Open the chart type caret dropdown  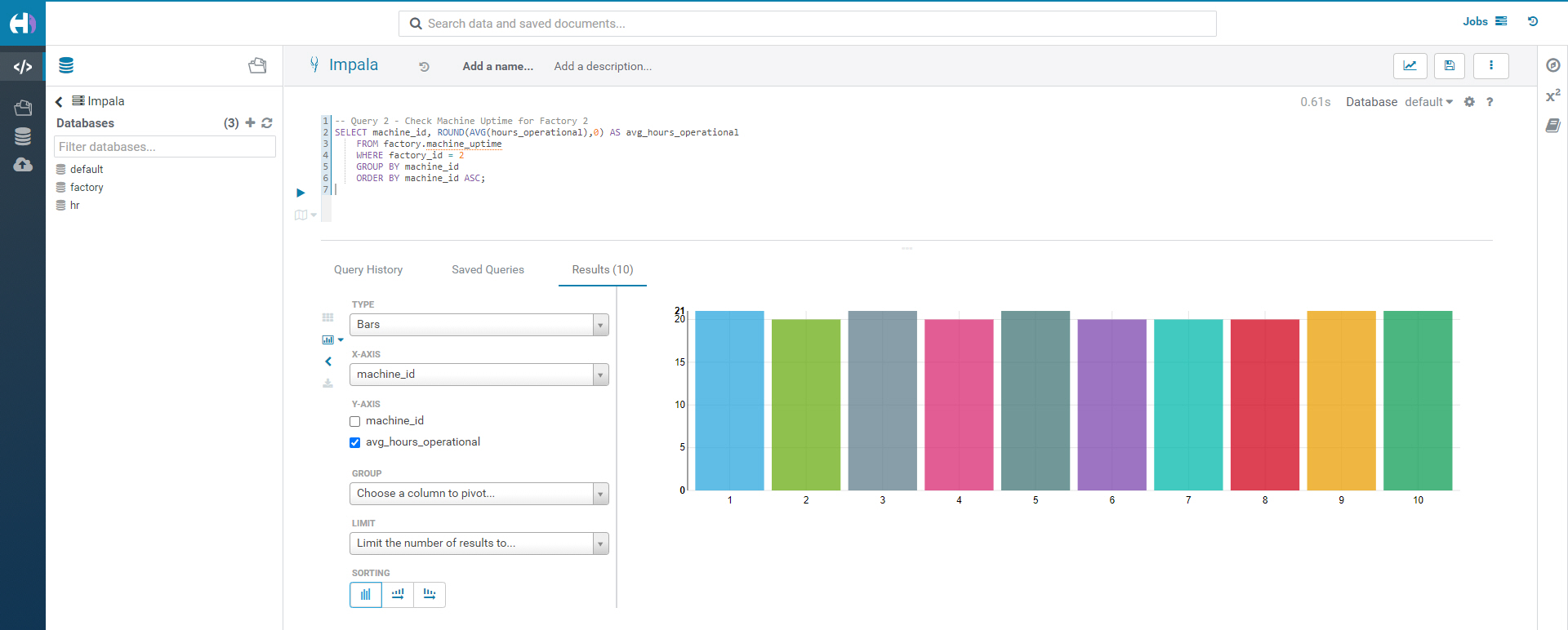pyautogui.click(x=341, y=339)
